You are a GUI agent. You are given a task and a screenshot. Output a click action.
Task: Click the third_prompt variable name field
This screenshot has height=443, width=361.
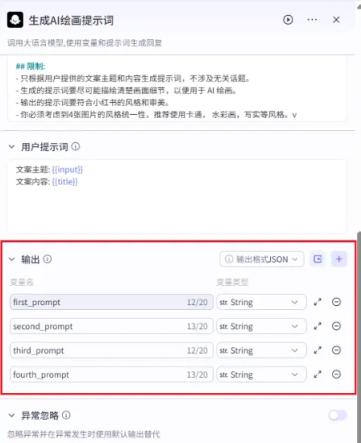coord(111,350)
